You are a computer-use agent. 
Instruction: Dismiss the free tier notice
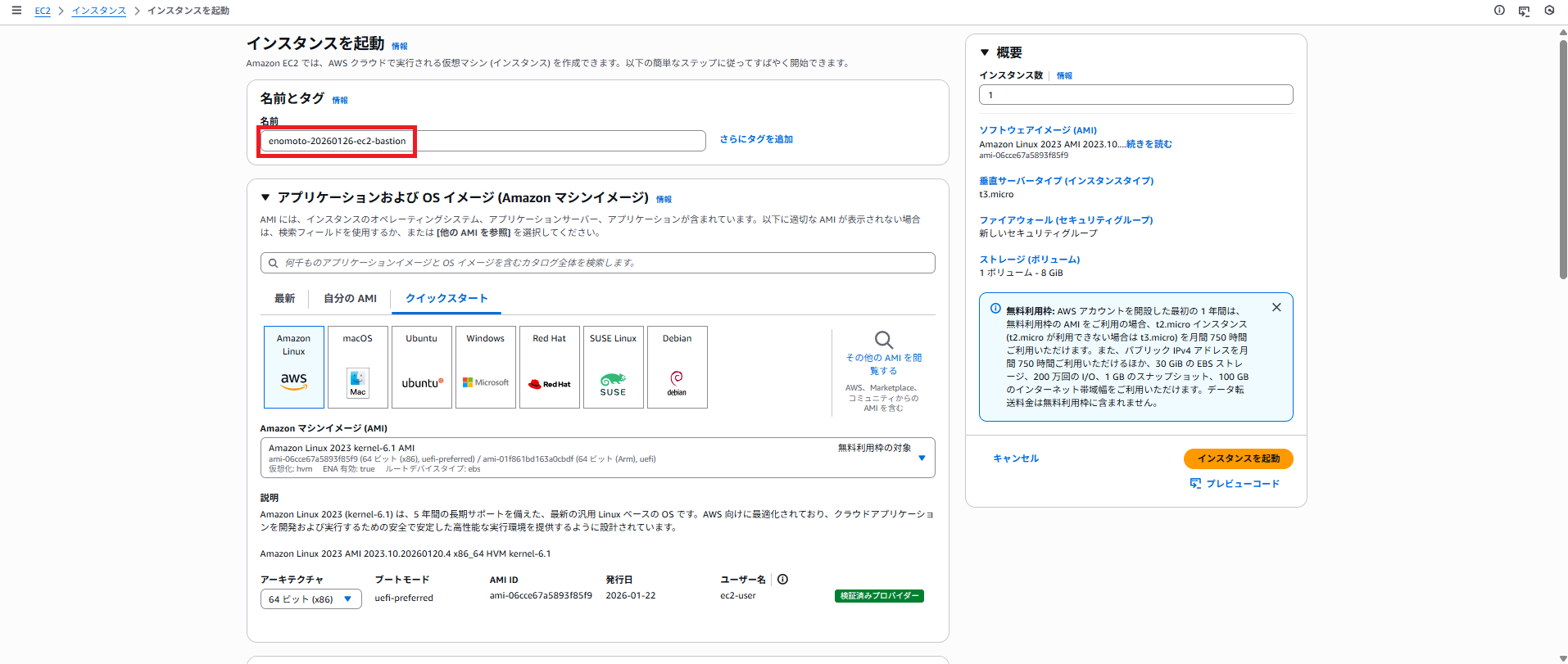pyautogui.click(x=1276, y=308)
